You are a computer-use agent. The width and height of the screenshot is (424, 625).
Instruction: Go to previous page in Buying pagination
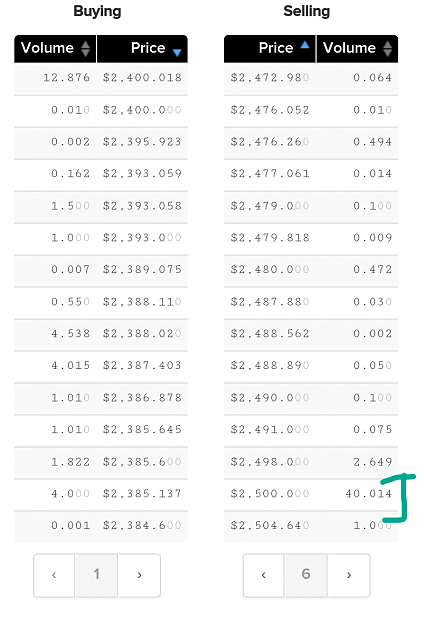(x=54, y=575)
